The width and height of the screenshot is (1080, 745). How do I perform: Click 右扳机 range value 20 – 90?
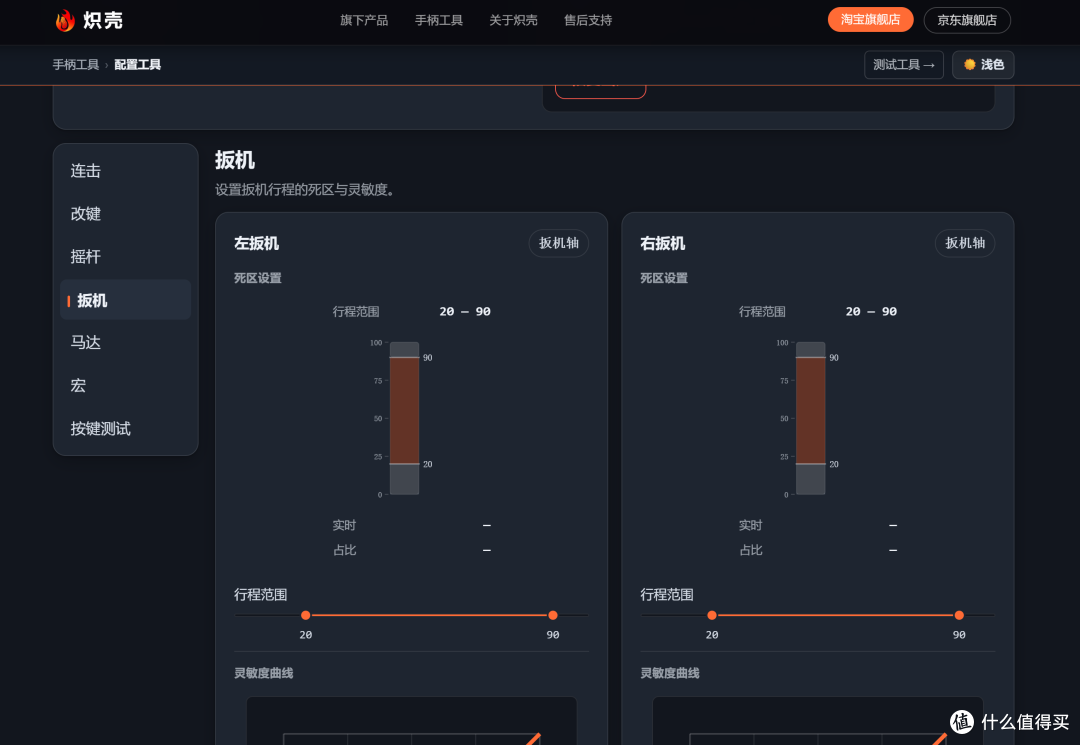[871, 311]
